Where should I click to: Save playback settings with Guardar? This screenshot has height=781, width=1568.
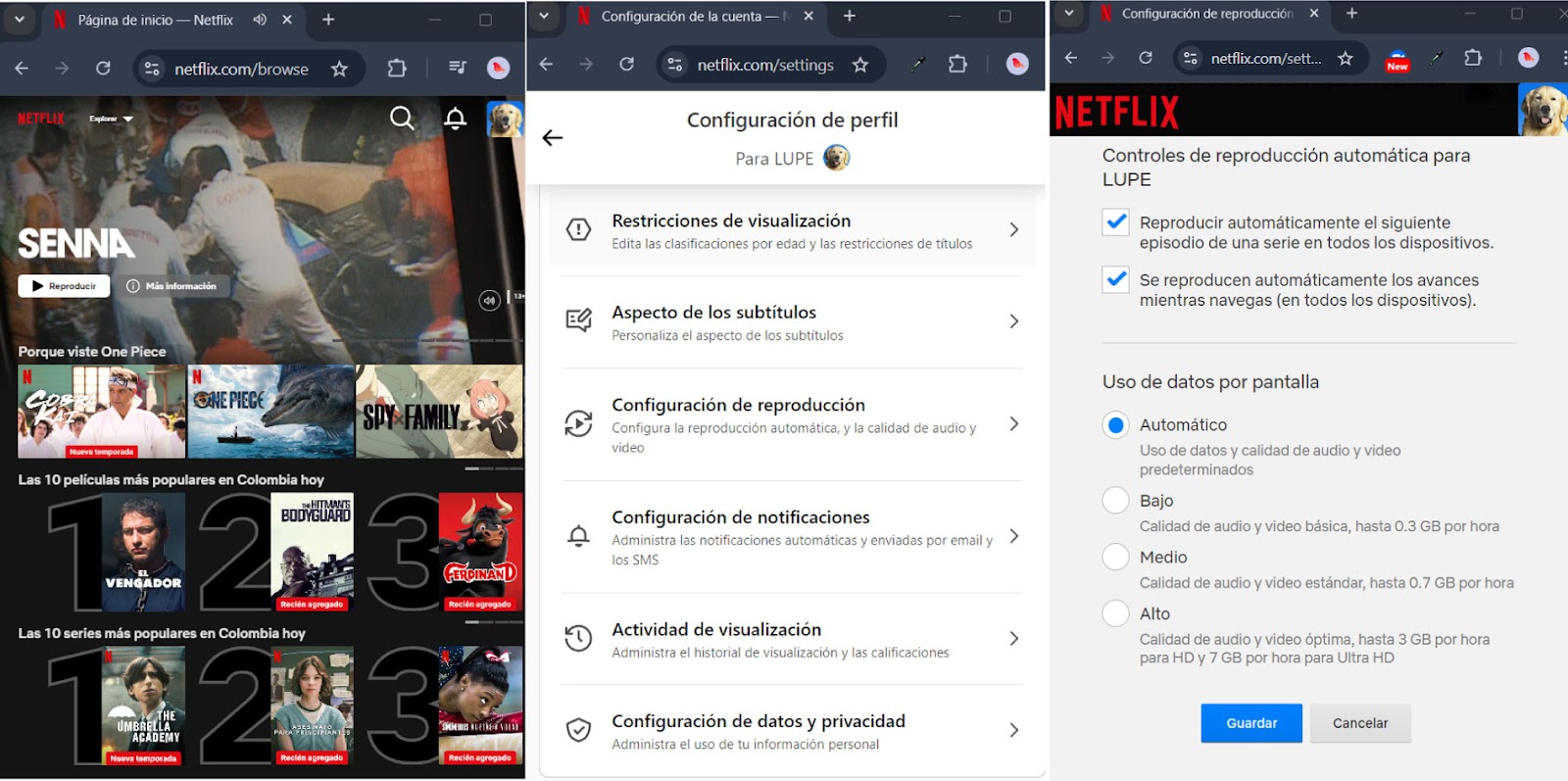[x=1251, y=723]
